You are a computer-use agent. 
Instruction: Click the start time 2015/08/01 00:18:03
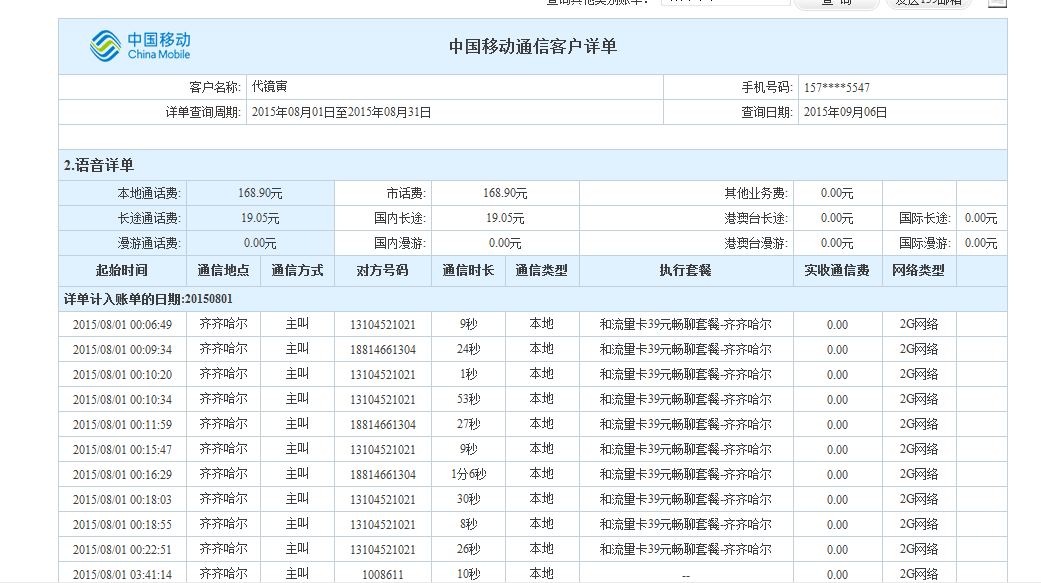tap(122, 499)
